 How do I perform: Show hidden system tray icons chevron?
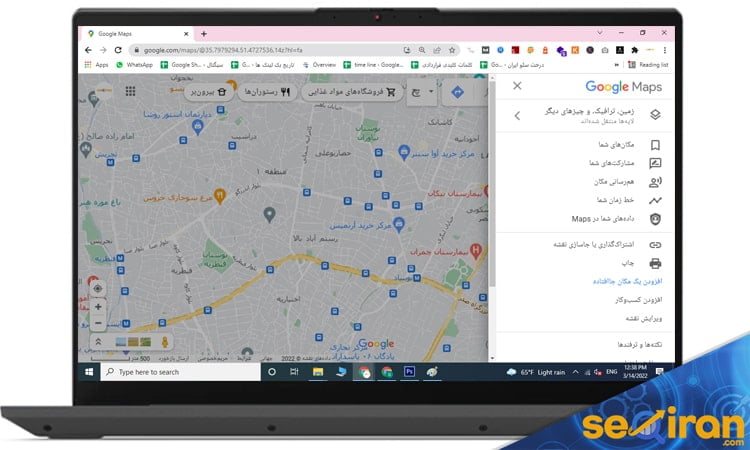pos(575,372)
